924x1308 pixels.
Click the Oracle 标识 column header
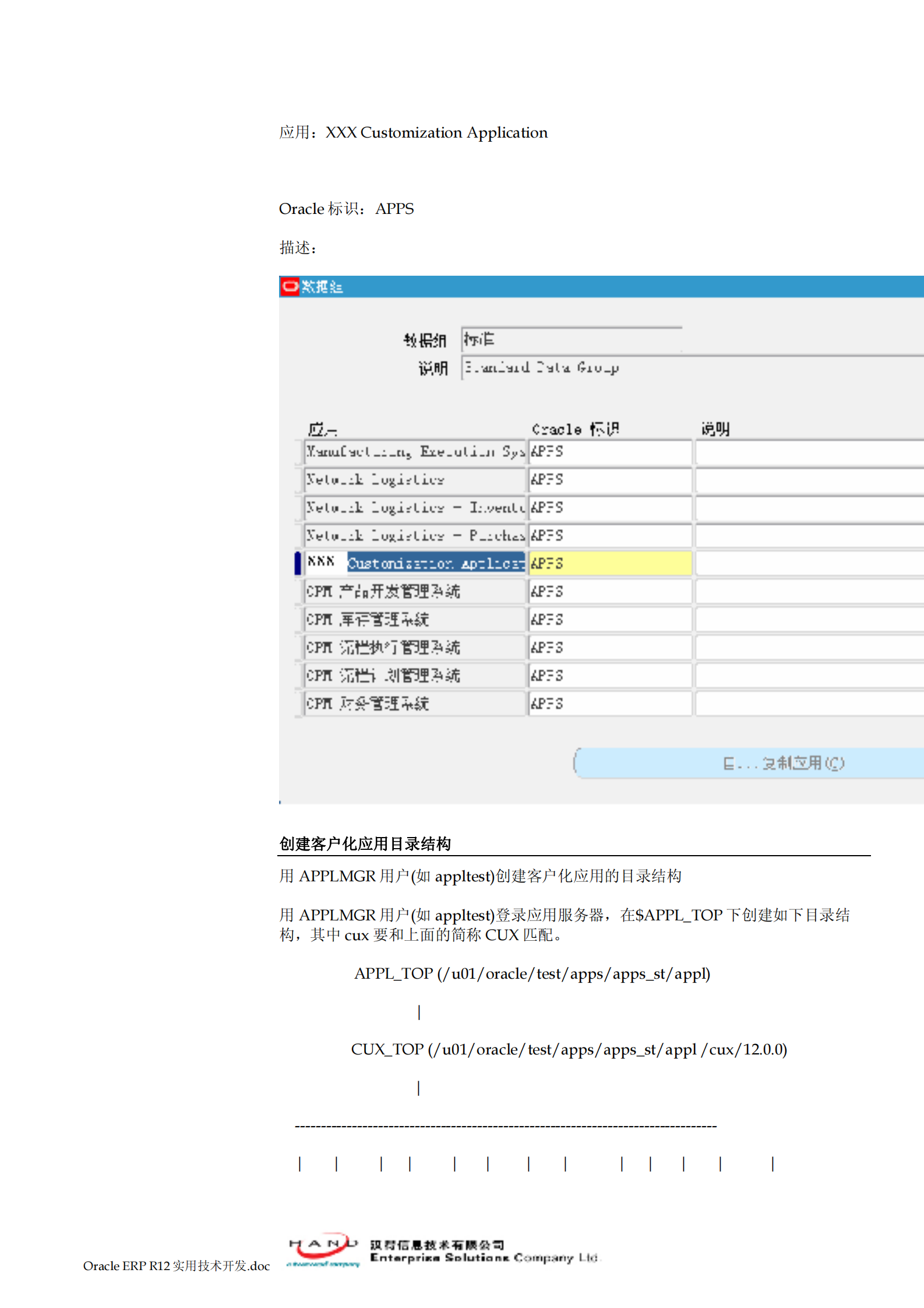pyautogui.click(x=575, y=430)
